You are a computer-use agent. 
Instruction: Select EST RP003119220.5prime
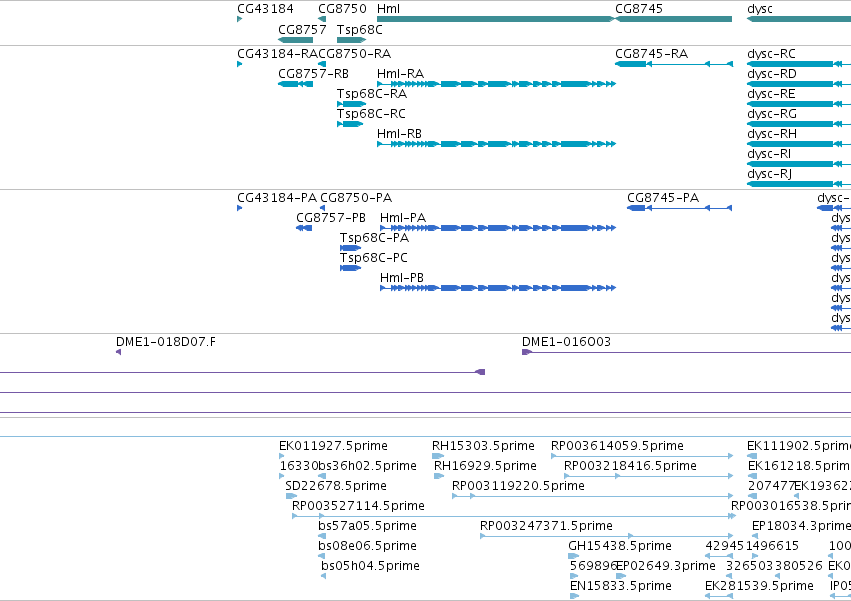click(x=593, y=496)
